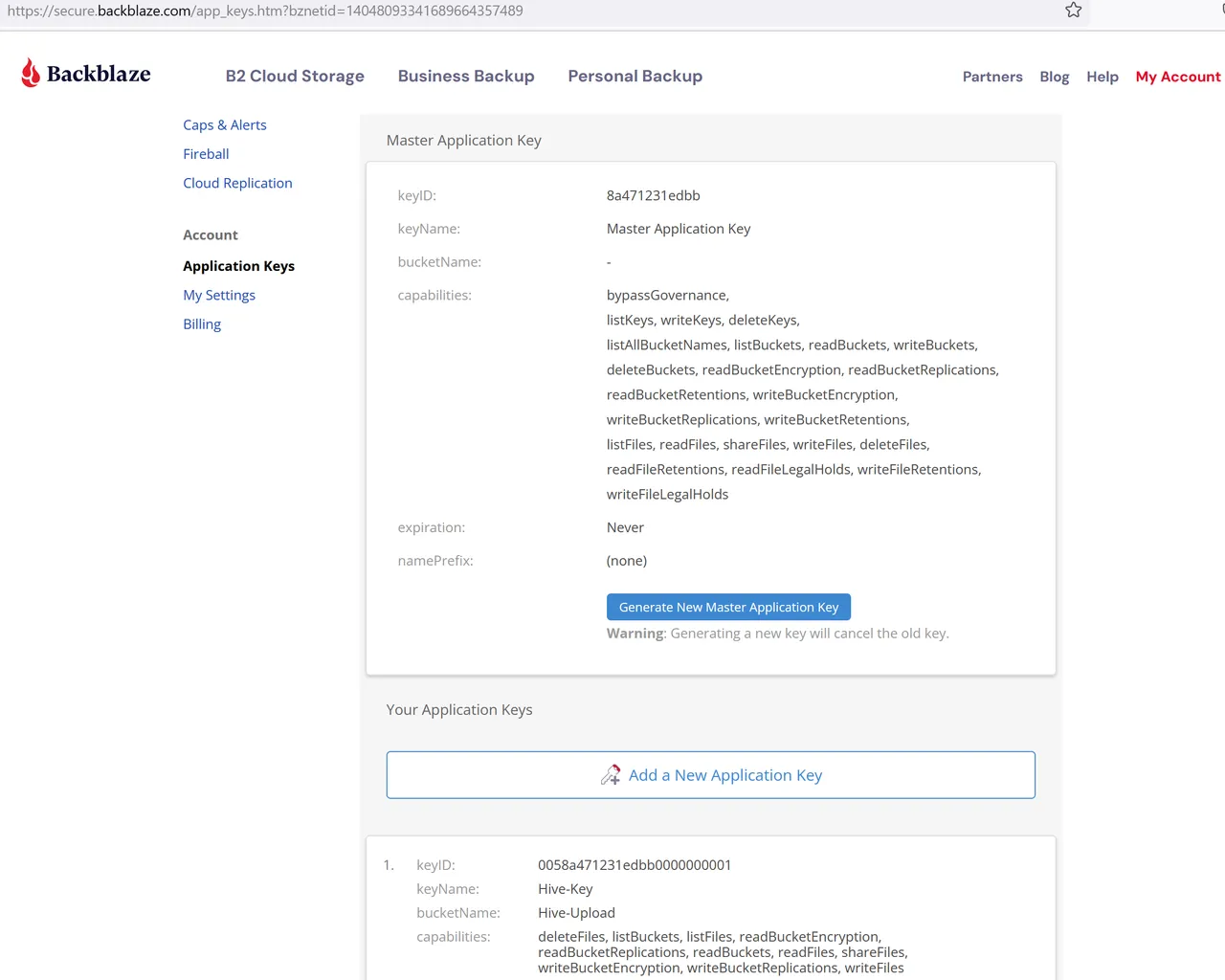Viewport: 1225px width, 980px height.
Task: Select Application Keys in the sidebar
Action: click(238, 266)
